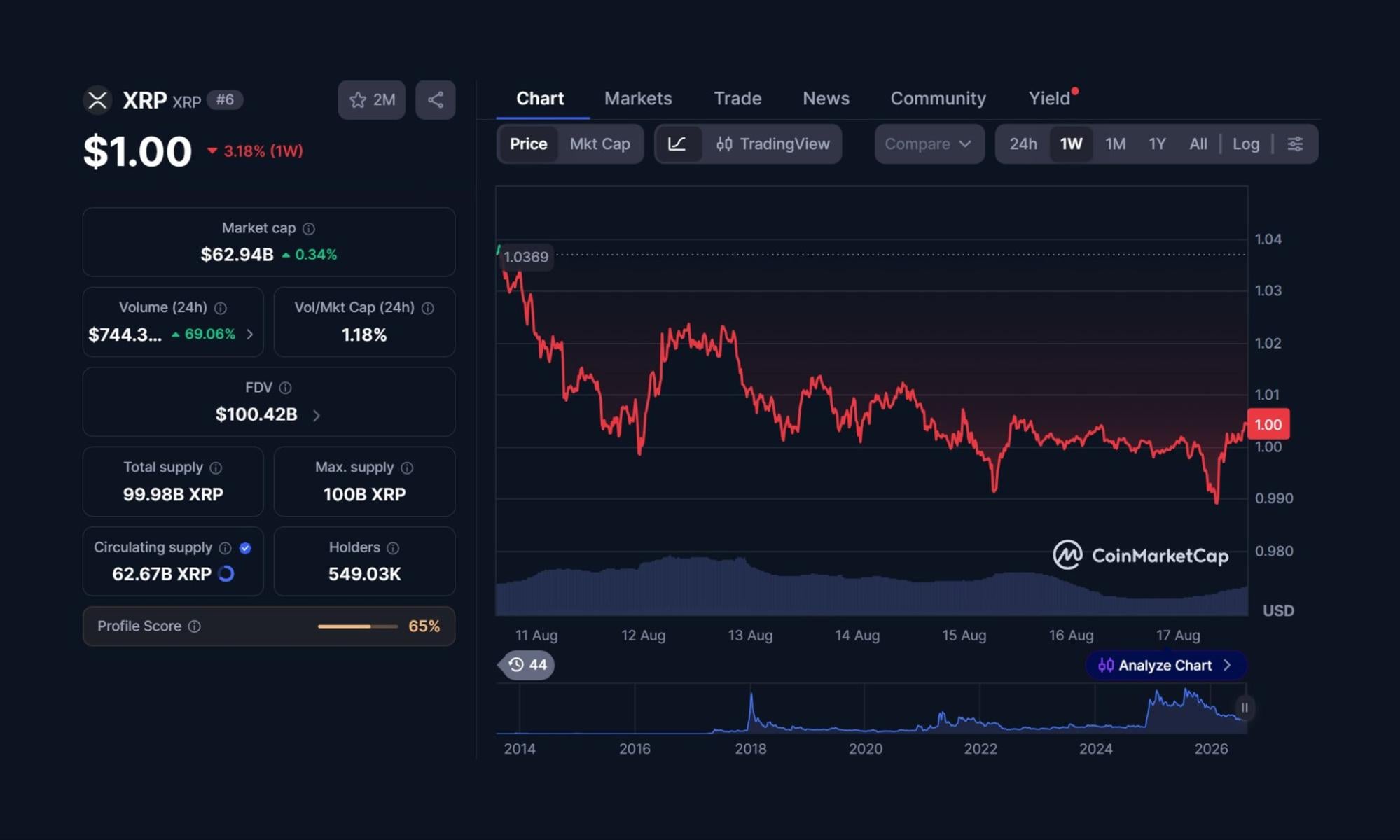Click the 2022 label on history timeline
The image size is (1400, 840).
[980, 749]
